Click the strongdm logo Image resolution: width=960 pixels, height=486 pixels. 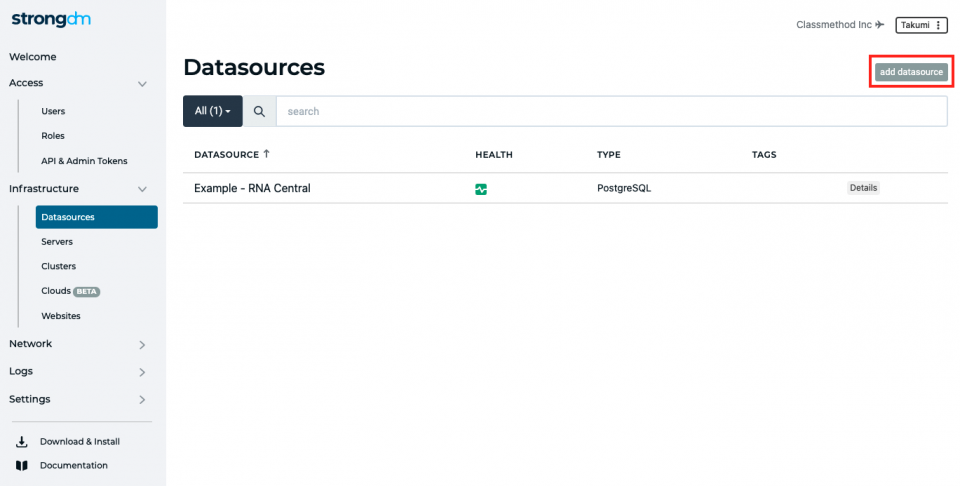pos(51,20)
